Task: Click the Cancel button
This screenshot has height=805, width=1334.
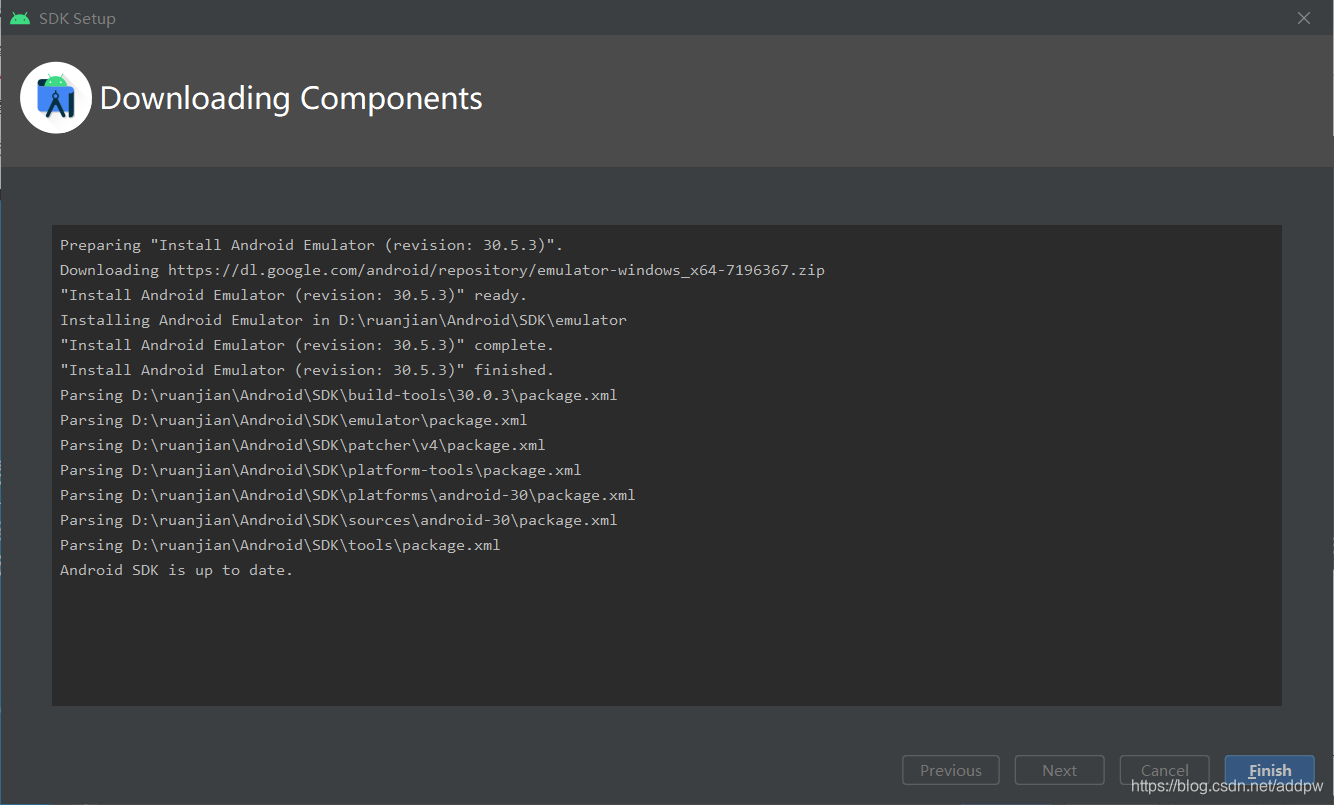Action: coord(1164,770)
